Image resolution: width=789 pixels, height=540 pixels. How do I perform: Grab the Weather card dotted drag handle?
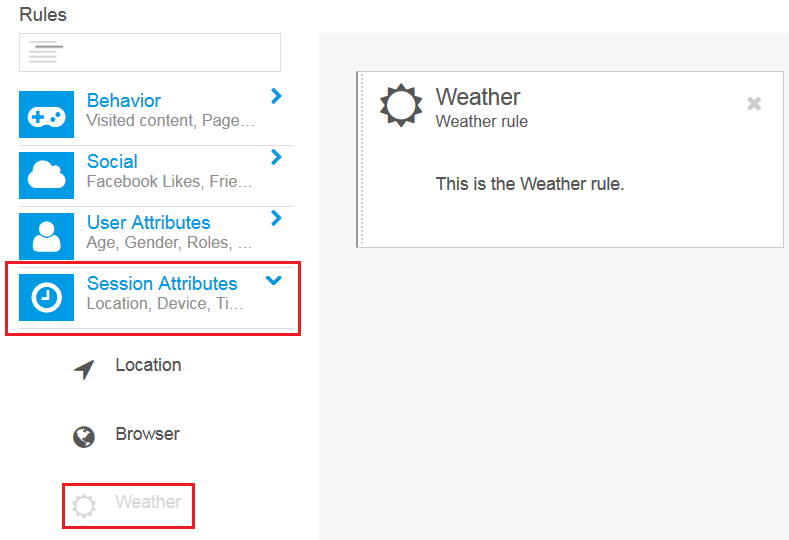click(x=360, y=160)
